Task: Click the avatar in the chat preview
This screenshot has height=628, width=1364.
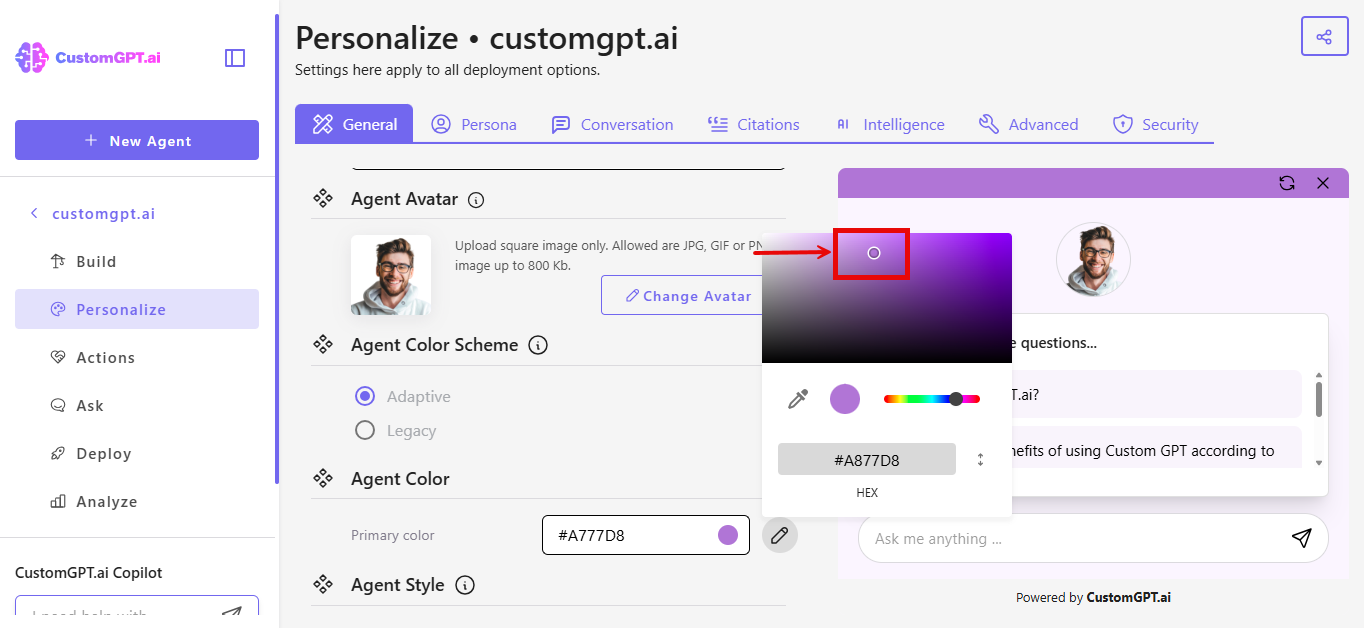Action: click(1093, 259)
